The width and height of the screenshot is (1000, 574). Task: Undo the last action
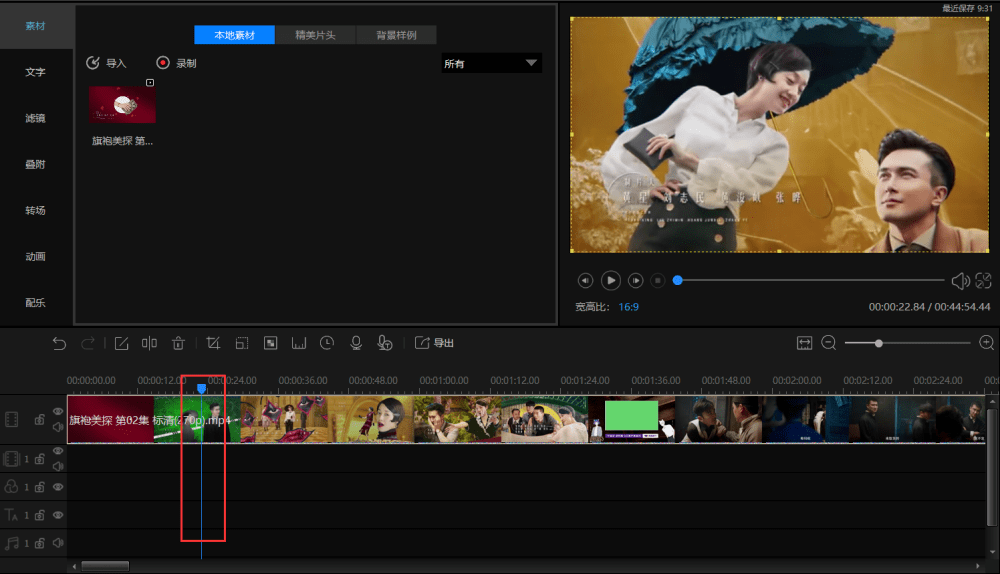59,343
